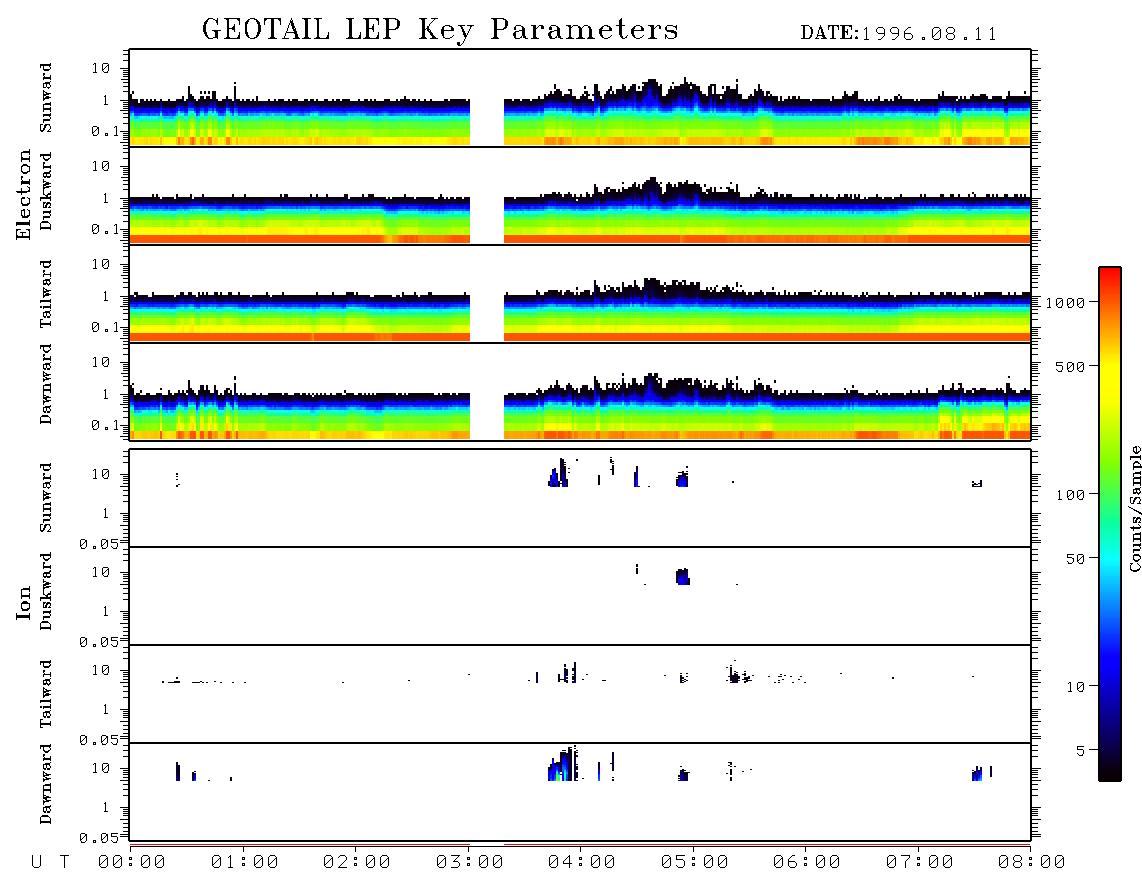Image resolution: width=1142 pixels, height=880 pixels.
Task: Click the black bottom of the colorbar
Action: point(1109,772)
